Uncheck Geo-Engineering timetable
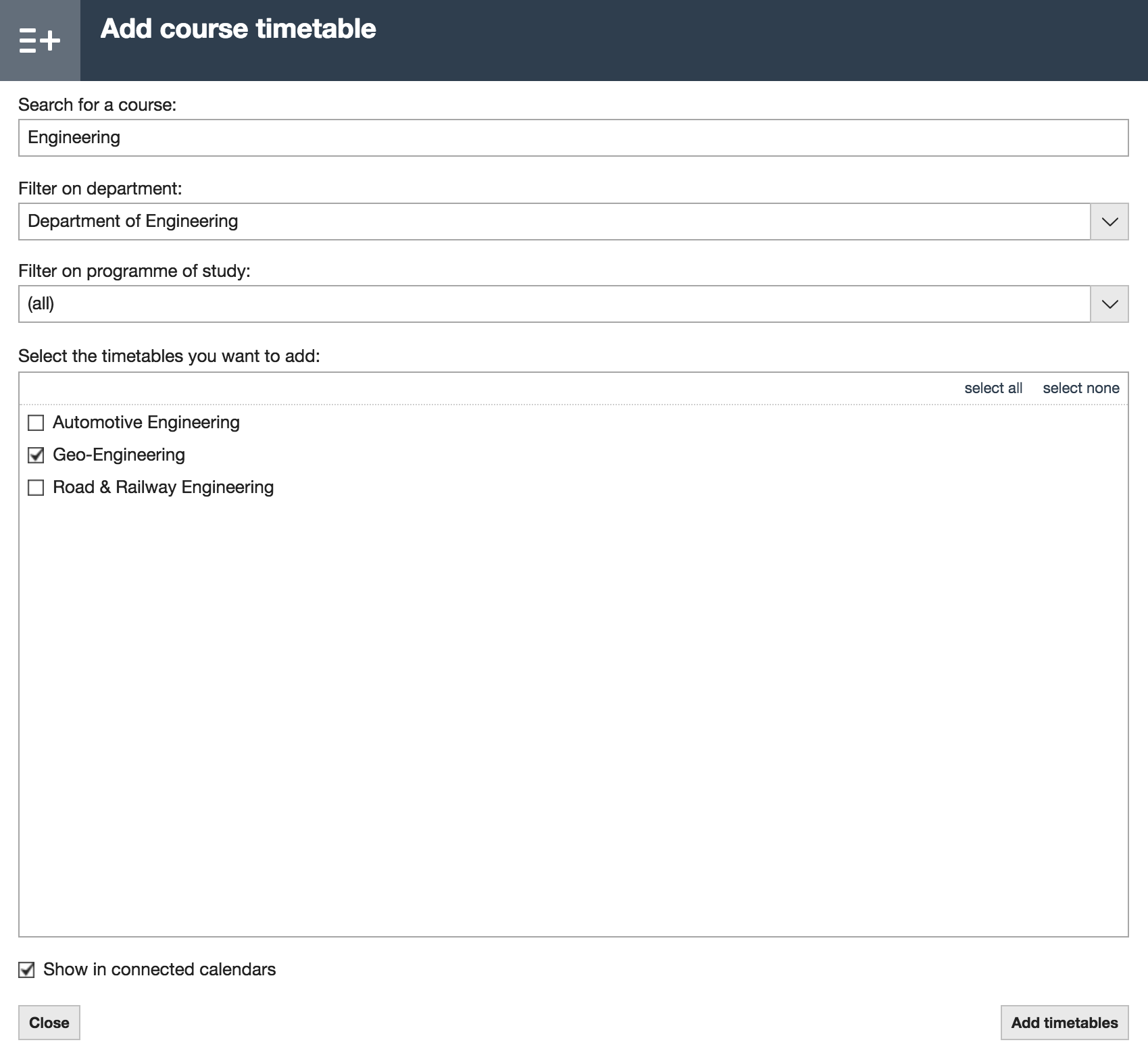1148x1053 pixels. click(35, 455)
